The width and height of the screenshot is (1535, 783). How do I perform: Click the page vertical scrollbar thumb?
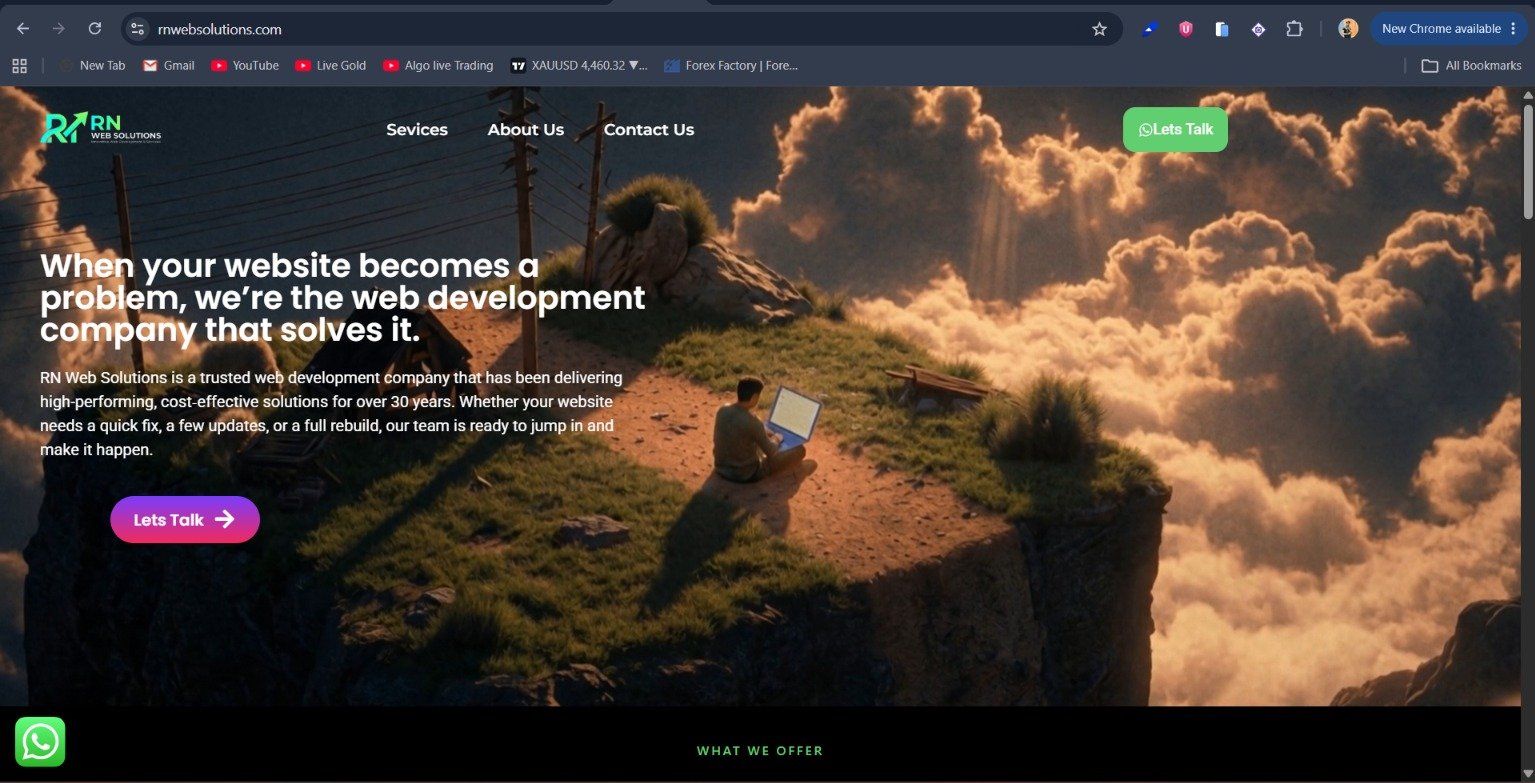pos(1527,160)
